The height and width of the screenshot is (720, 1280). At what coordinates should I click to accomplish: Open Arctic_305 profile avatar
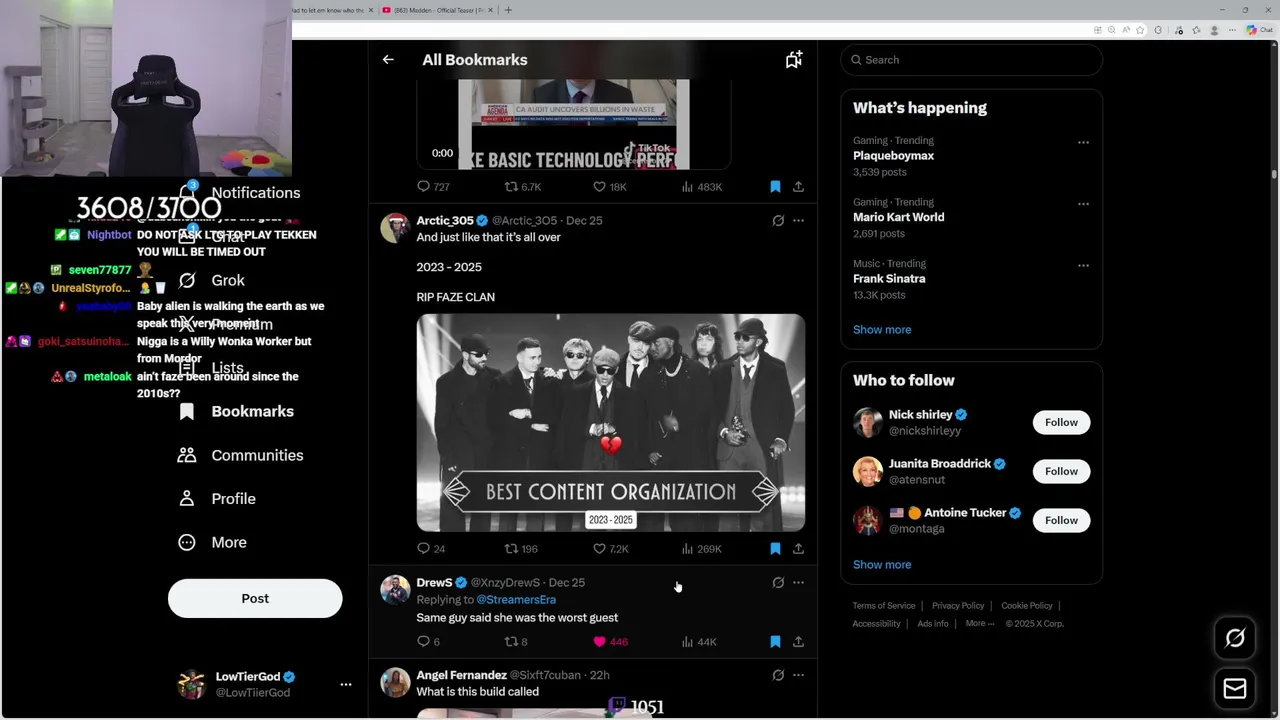(x=395, y=228)
